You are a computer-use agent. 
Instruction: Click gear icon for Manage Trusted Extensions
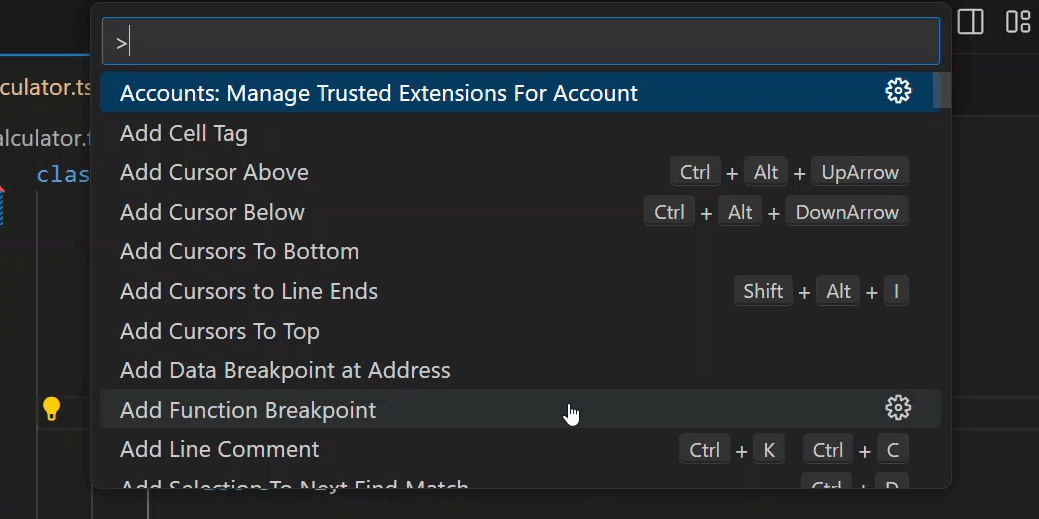[x=898, y=92]
